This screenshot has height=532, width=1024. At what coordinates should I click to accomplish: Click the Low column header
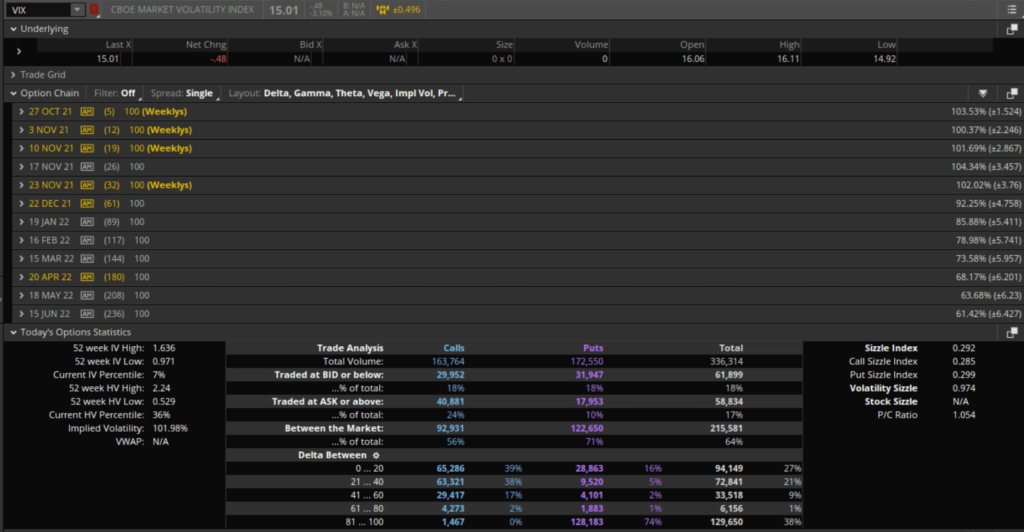click(886, 44)
